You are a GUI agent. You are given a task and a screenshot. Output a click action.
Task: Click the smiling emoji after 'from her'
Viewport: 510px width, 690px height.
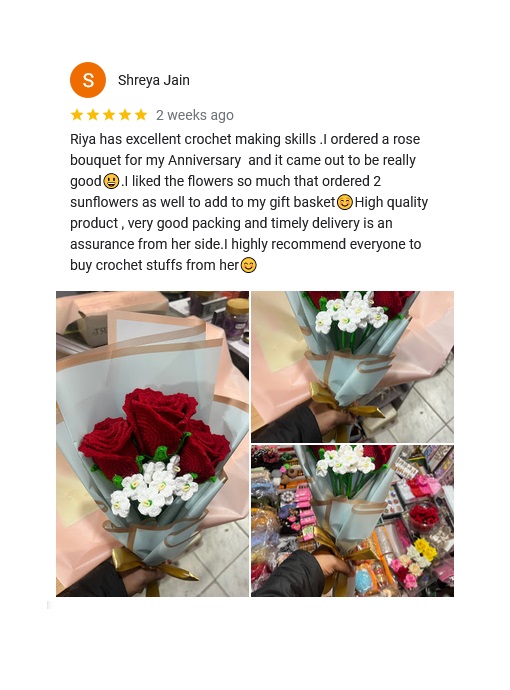point(249,265)
